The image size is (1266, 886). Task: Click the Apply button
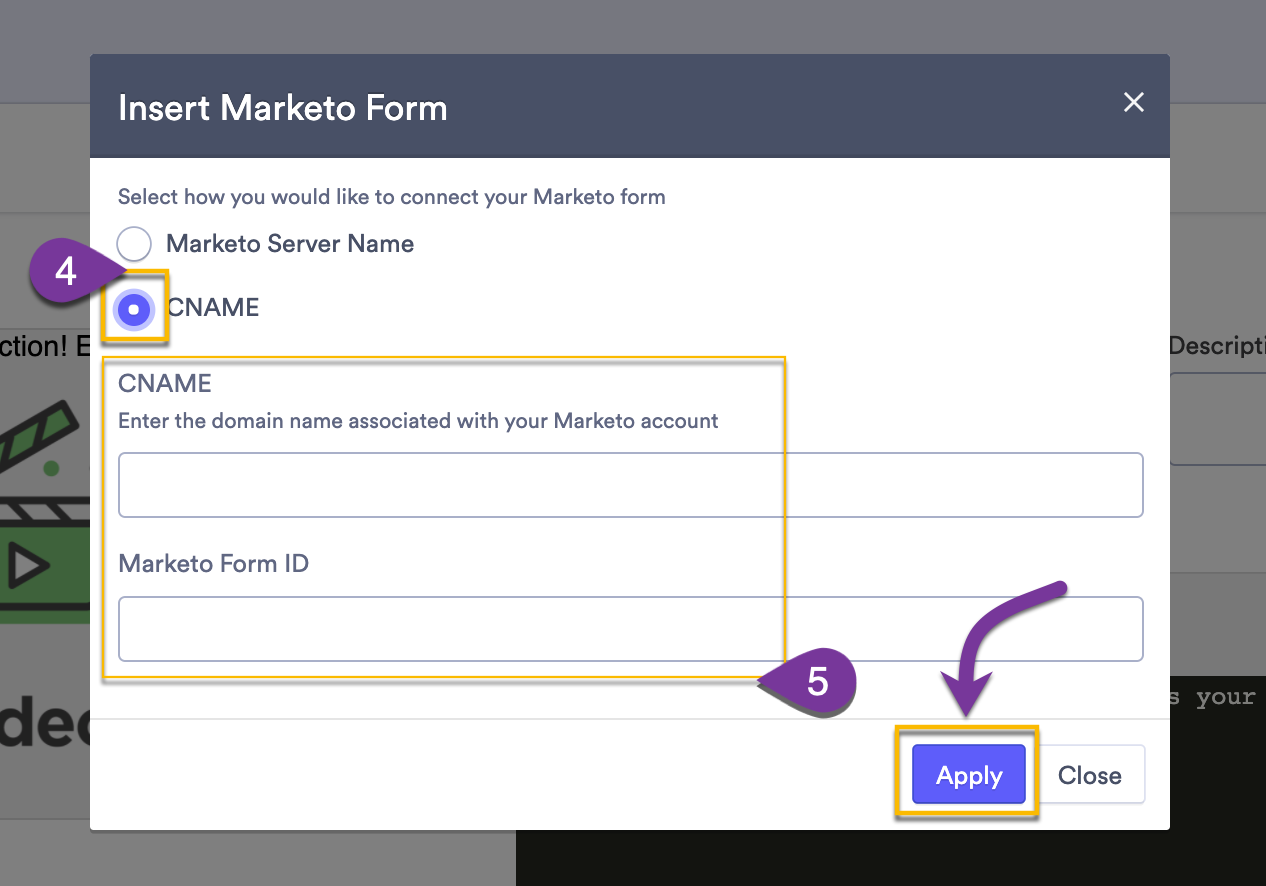click(969, 775)
